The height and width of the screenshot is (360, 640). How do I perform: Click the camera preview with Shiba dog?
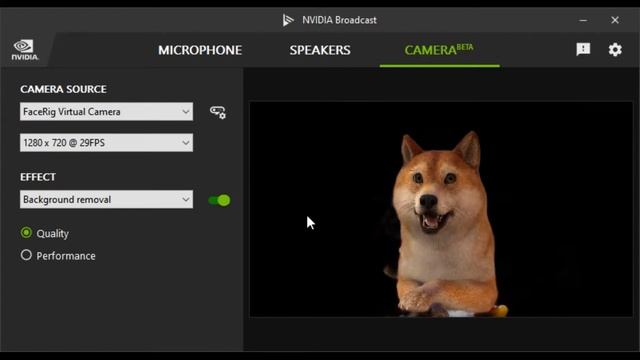441,209
